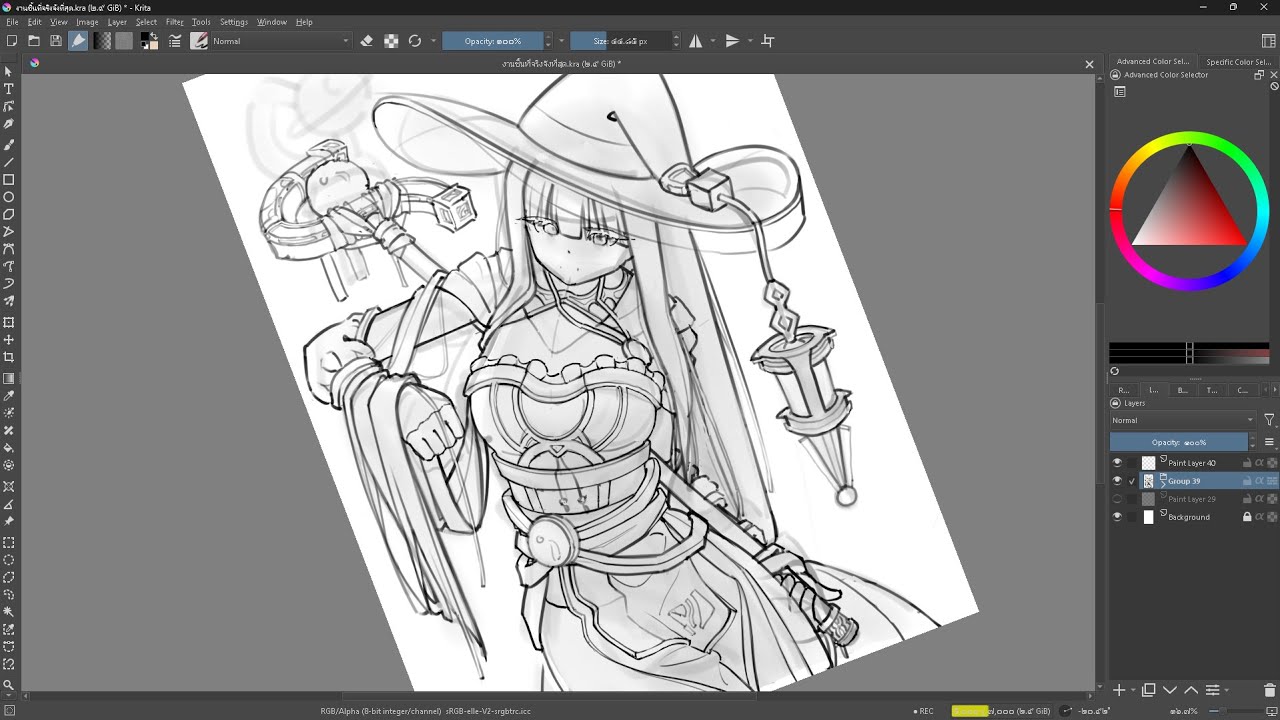Adjust the brush Size slider
This screenshot has width=1280, height=720.
(x=620, y=41)
